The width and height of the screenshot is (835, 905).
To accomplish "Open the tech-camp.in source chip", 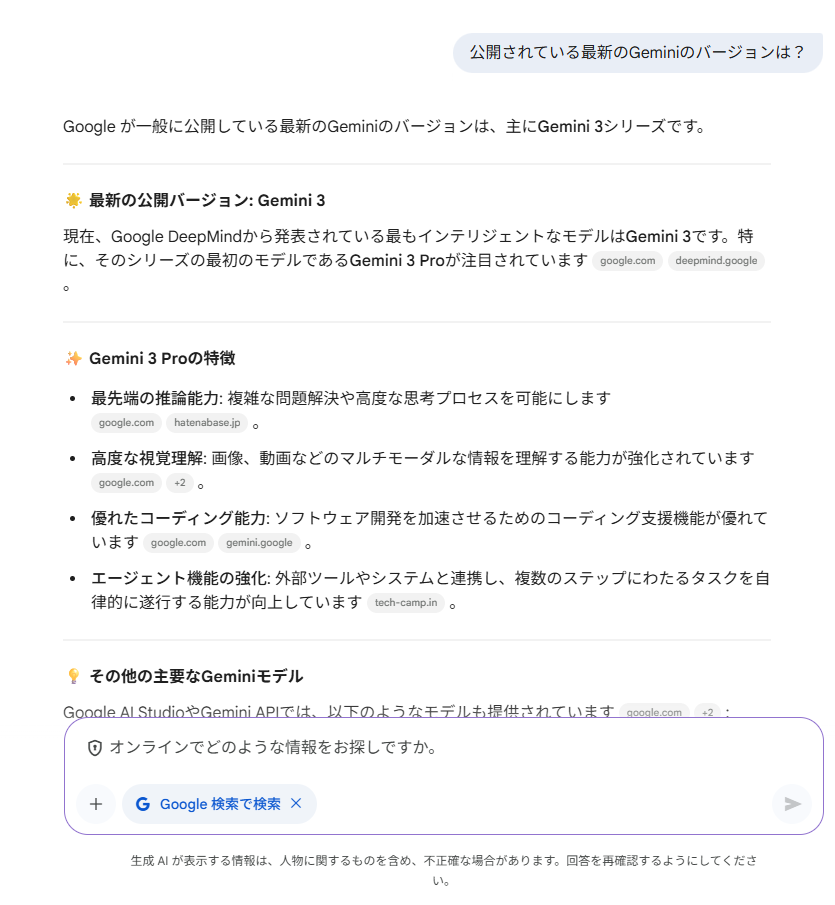I will click(x=405, y=603).
